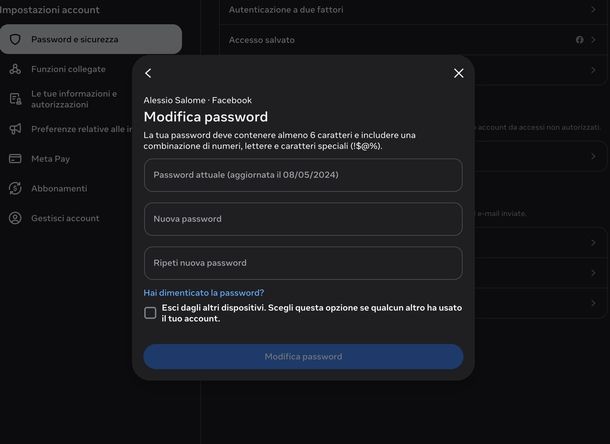Image resolution: width=610 pixels, height=444 pixels.
Task: Focus the Ripeti nuova password field
Action: pos(303,263)
